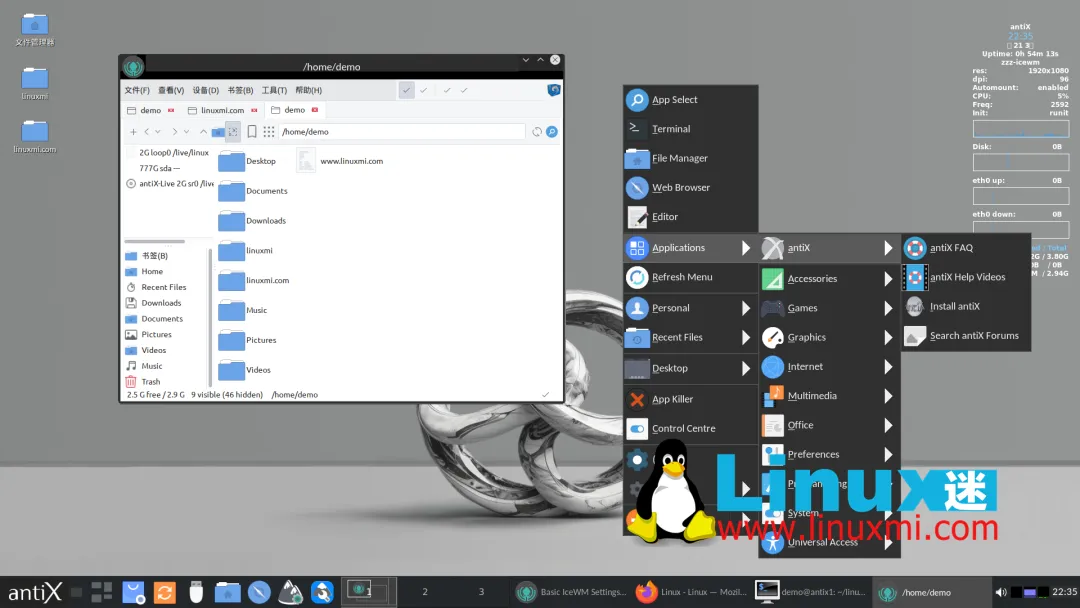The width and height of the screenshot is (1080, 608).
Task: Expand the Games submenu arrow
Action: click(889, 308)
